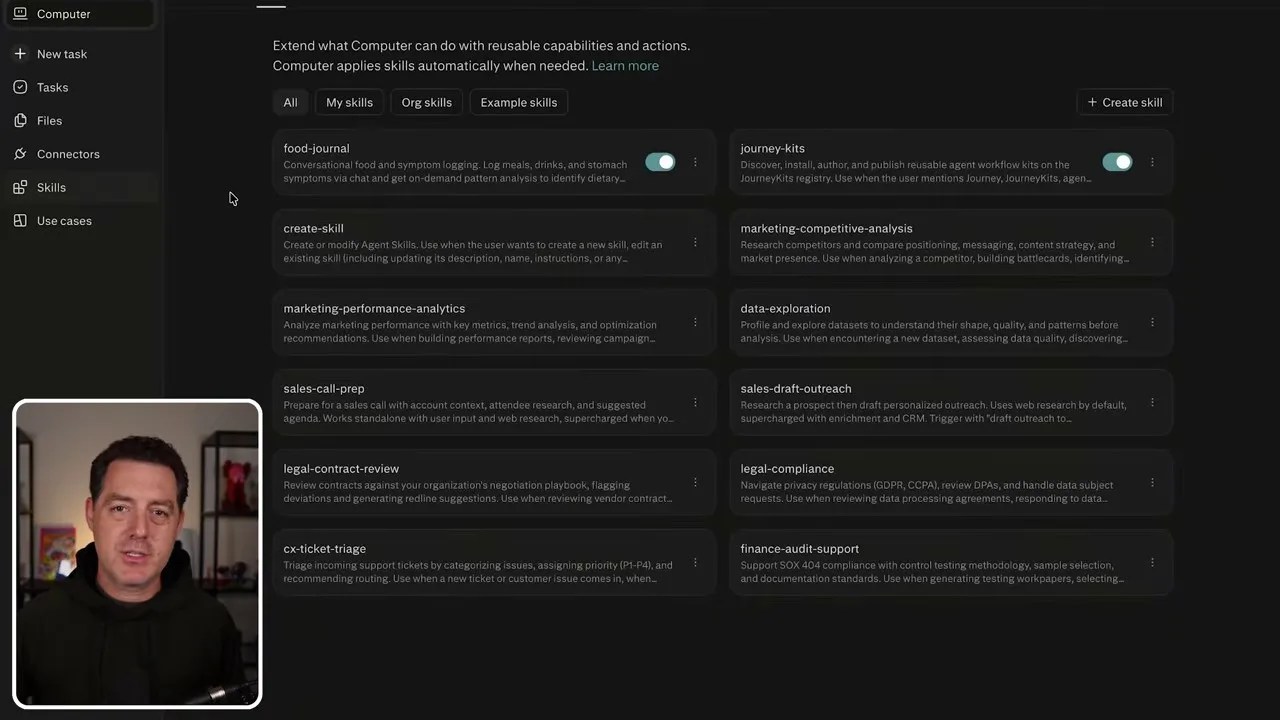Open more options for food-journal skill
The image size is (1280, 720).
(x=695, y=162)
